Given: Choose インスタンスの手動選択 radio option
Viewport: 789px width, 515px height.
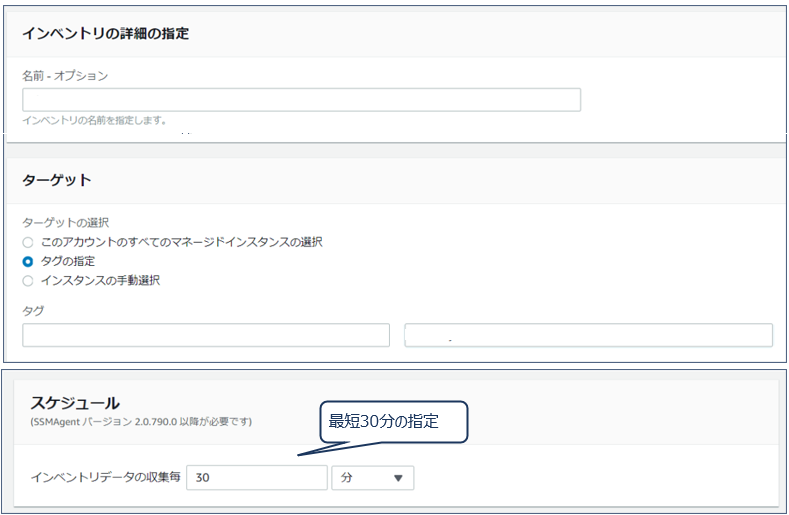Looking at the screenshot, I should click(28, 280).
